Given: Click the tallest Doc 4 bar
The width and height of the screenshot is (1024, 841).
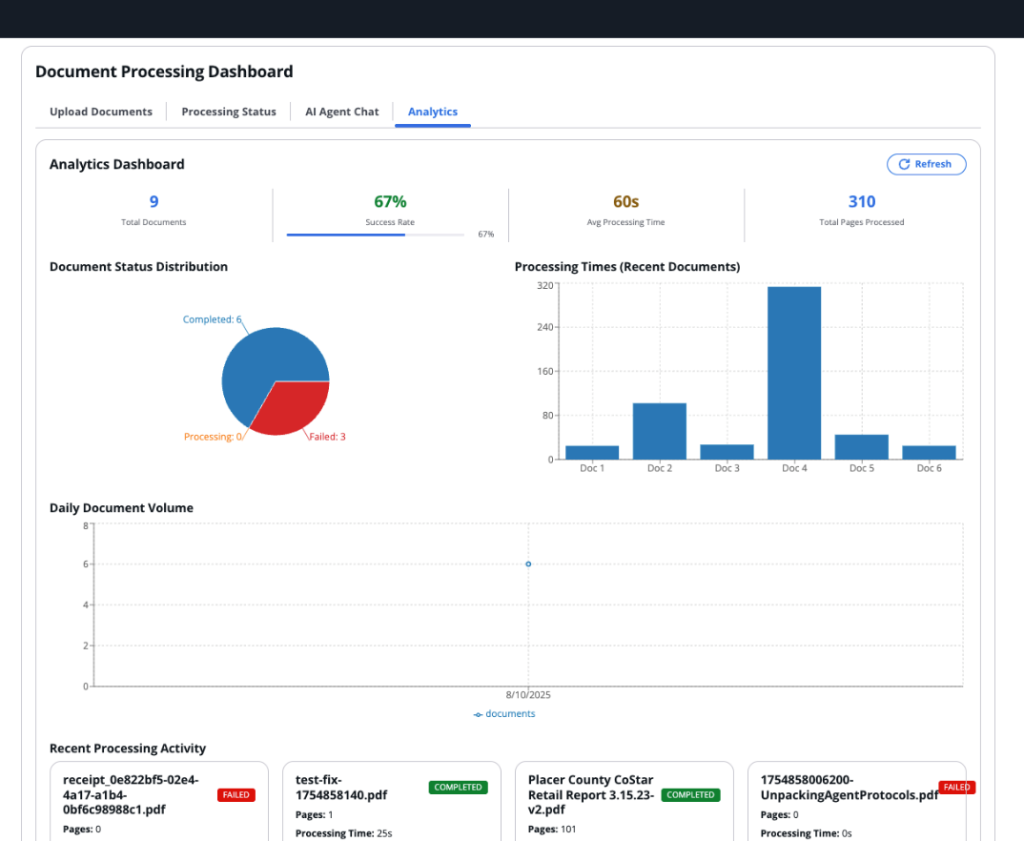Looking at the screenshot, I should [x=794, y=373].
